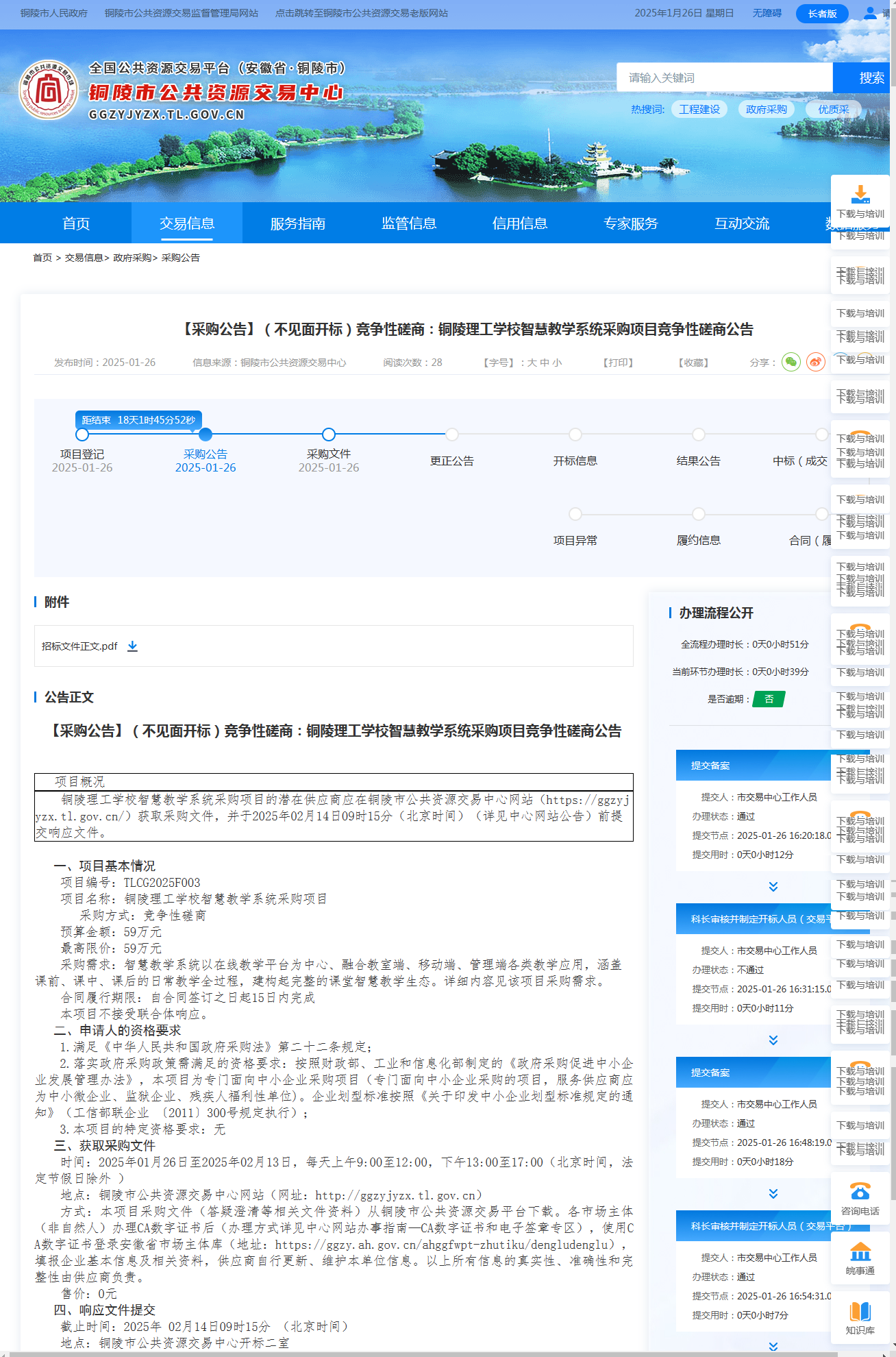Screen dimensions: 896x1357
Task: Click breadcrumb 交易信息
Action: click(x=84, y=258)
